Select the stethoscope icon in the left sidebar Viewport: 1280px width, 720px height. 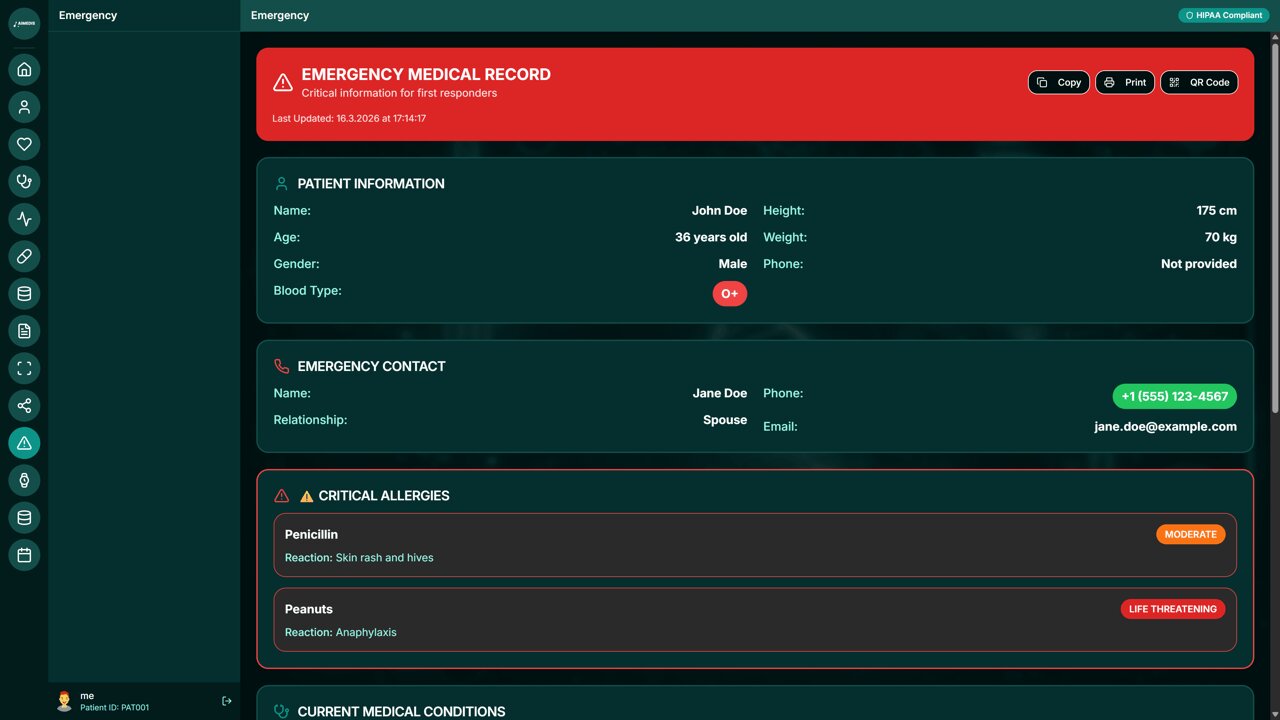(24, 182)
